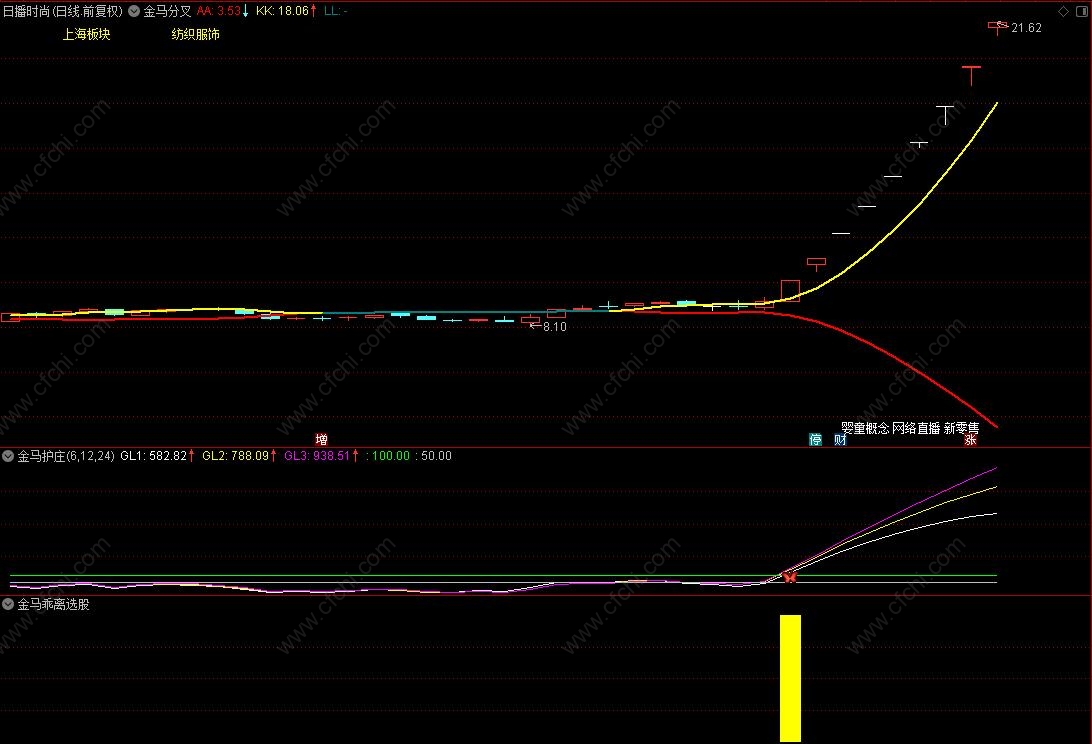Click the diamond icon at top right
The height and width of the screenshot is (744, 1092).
click(1063, 11)
